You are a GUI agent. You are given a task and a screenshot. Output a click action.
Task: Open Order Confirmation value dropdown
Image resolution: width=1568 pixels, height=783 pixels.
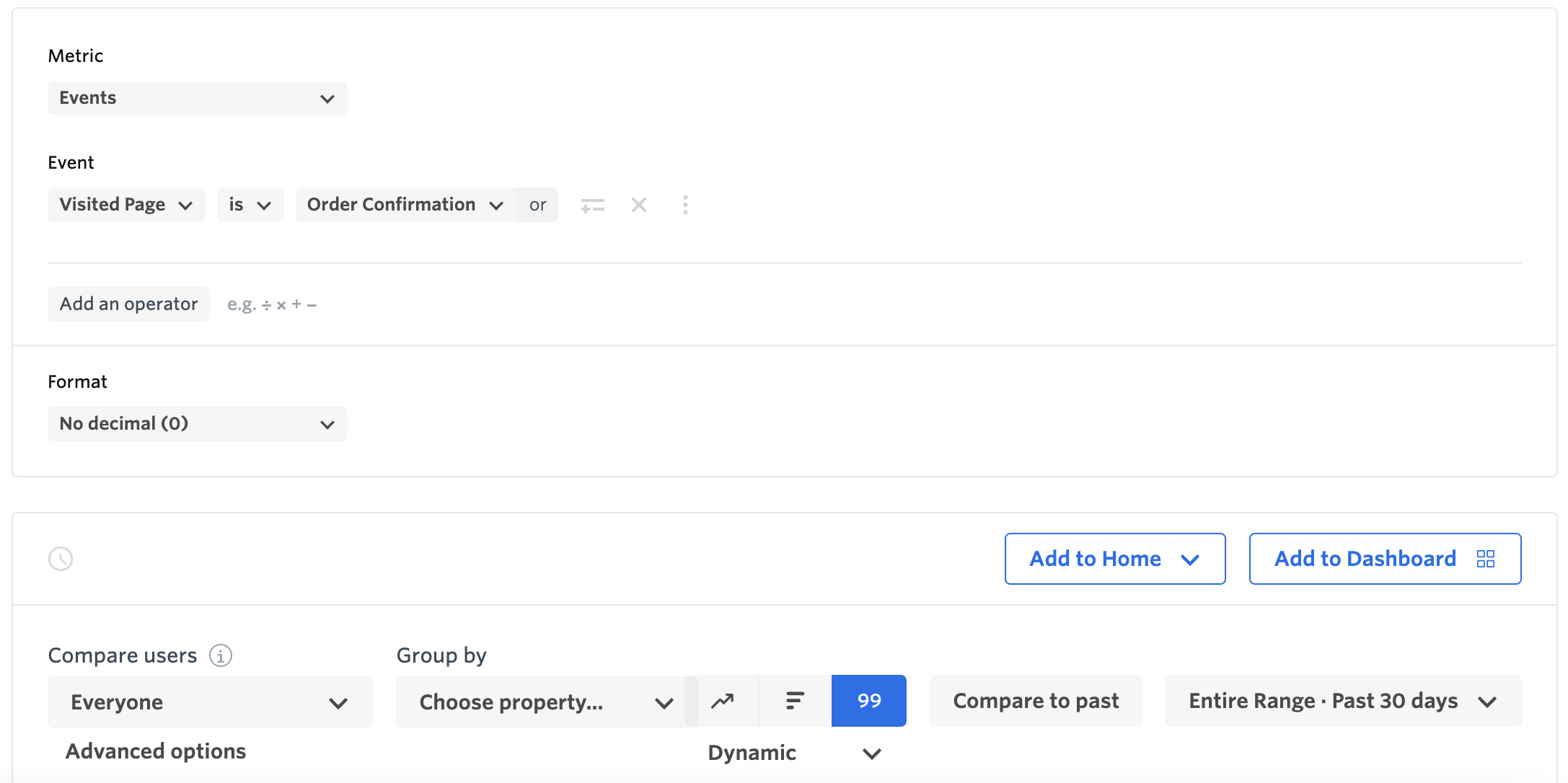coord(405,205)
